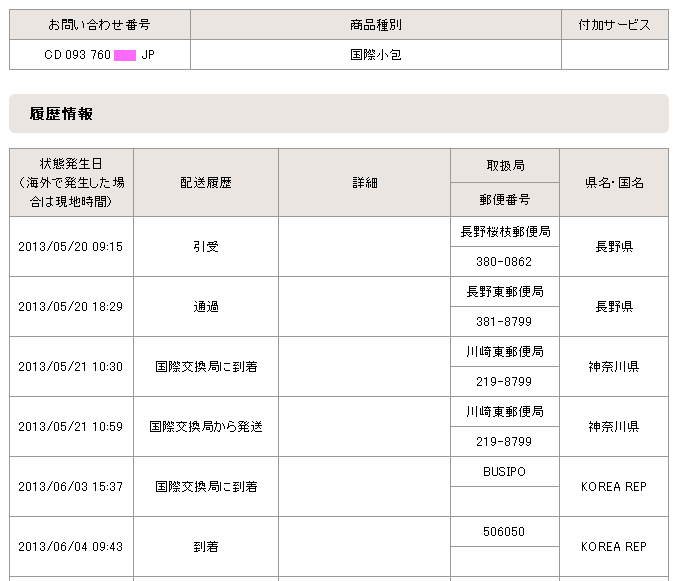Click the 付加サービス column header

click(x=614, y=25)
